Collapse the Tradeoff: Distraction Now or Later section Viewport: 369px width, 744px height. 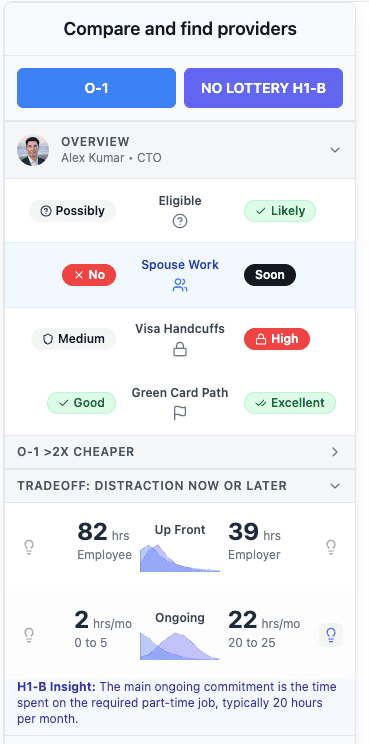tap(335, 486)
